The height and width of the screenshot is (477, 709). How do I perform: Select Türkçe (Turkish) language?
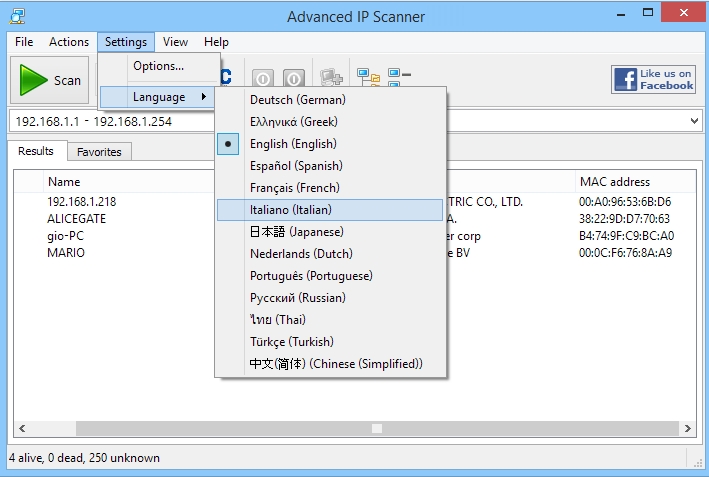click(330, 342)
